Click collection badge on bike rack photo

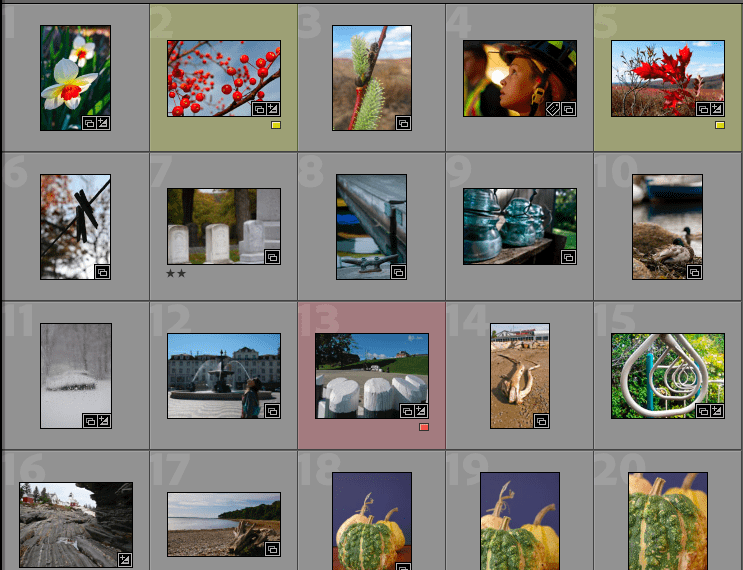click(x=703, y=411)
